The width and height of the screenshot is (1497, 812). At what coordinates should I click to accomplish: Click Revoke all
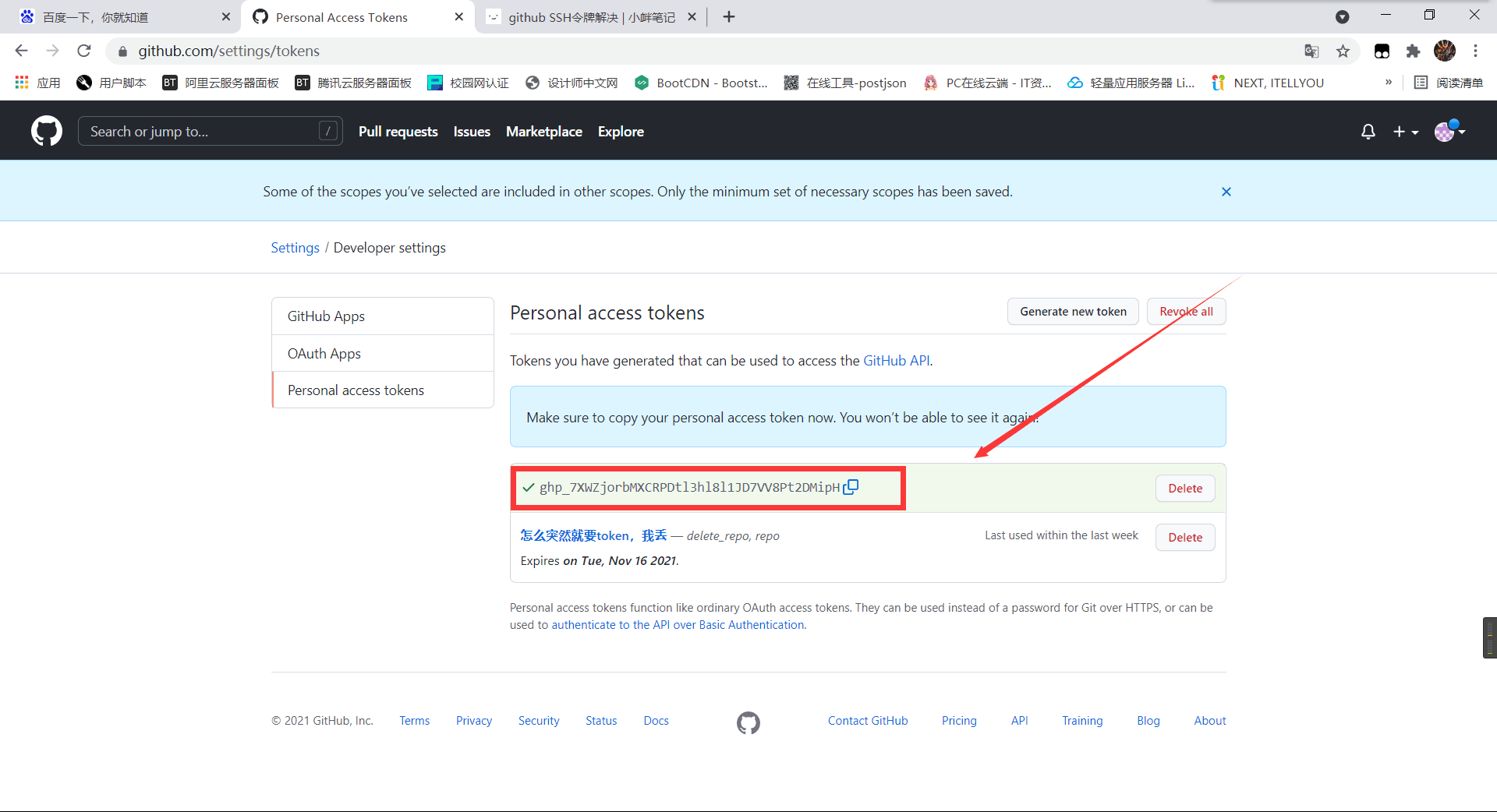(x=1186, y=312)
